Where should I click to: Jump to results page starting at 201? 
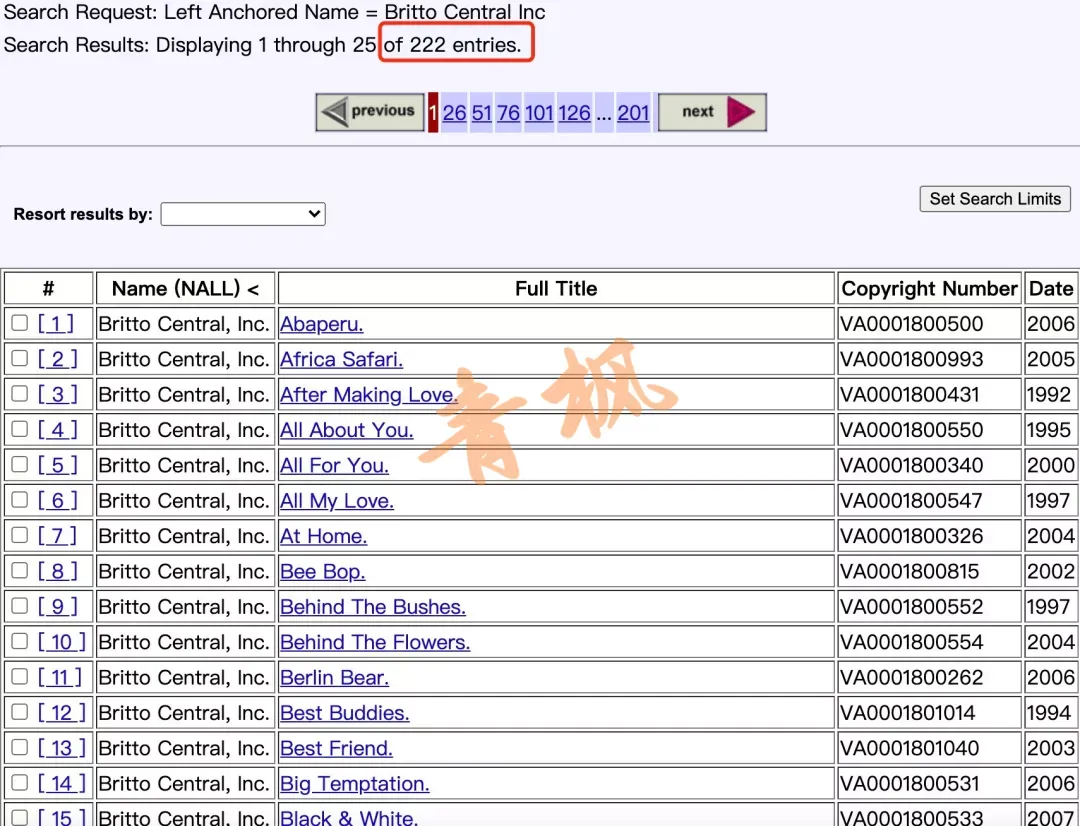point(633,112)
